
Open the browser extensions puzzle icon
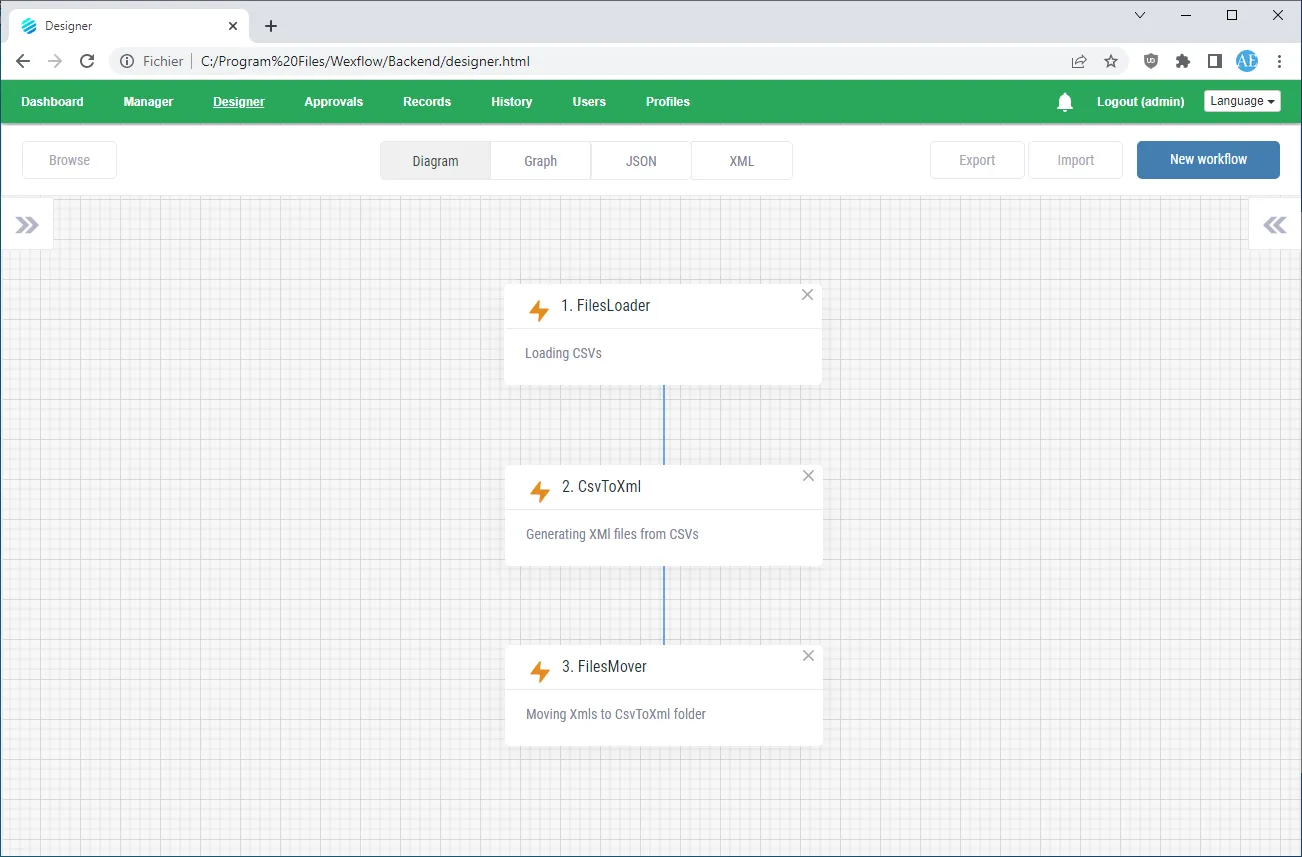pyautogui.click(x=1183, y=61)
